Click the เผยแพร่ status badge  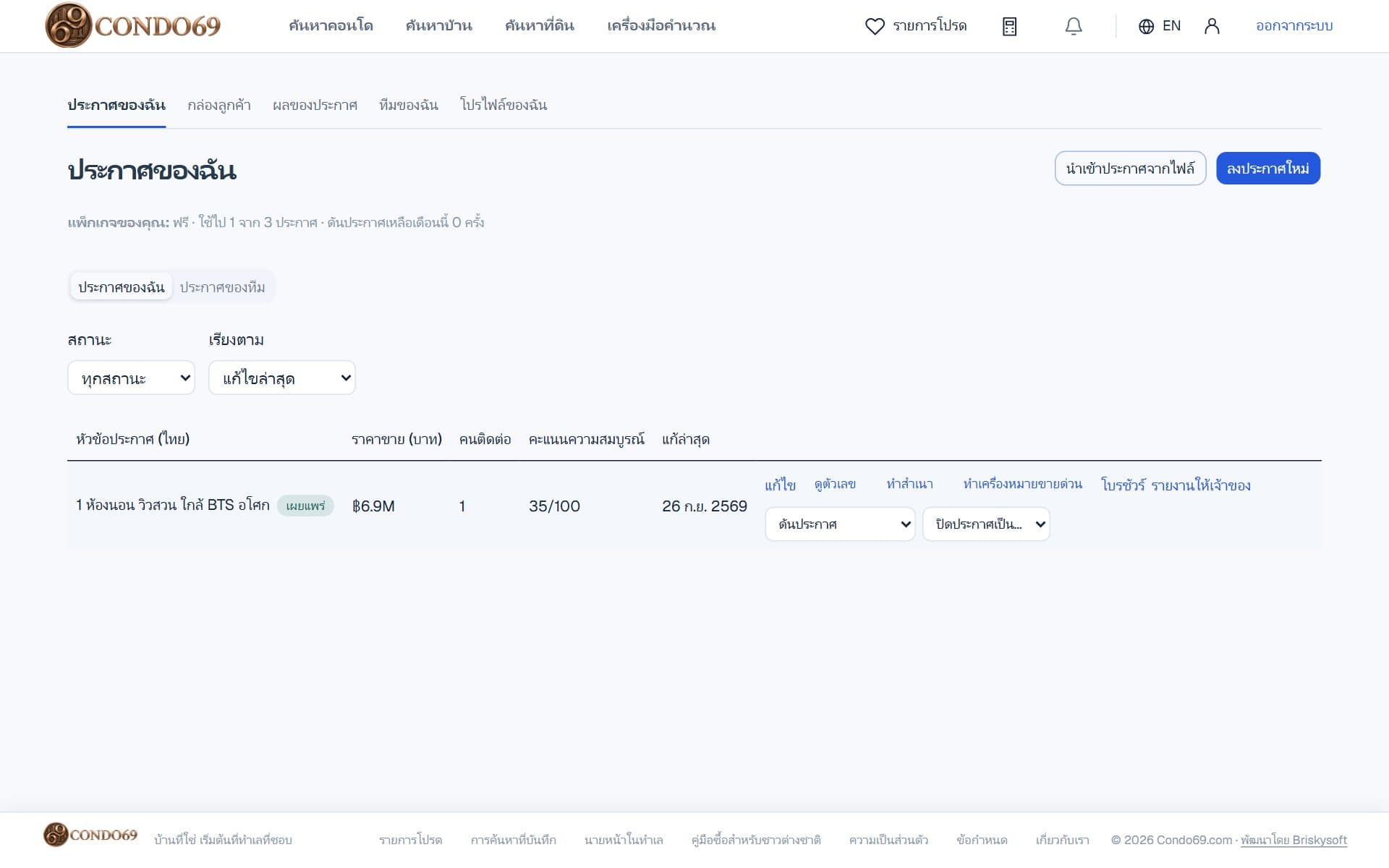pos(305,506)
